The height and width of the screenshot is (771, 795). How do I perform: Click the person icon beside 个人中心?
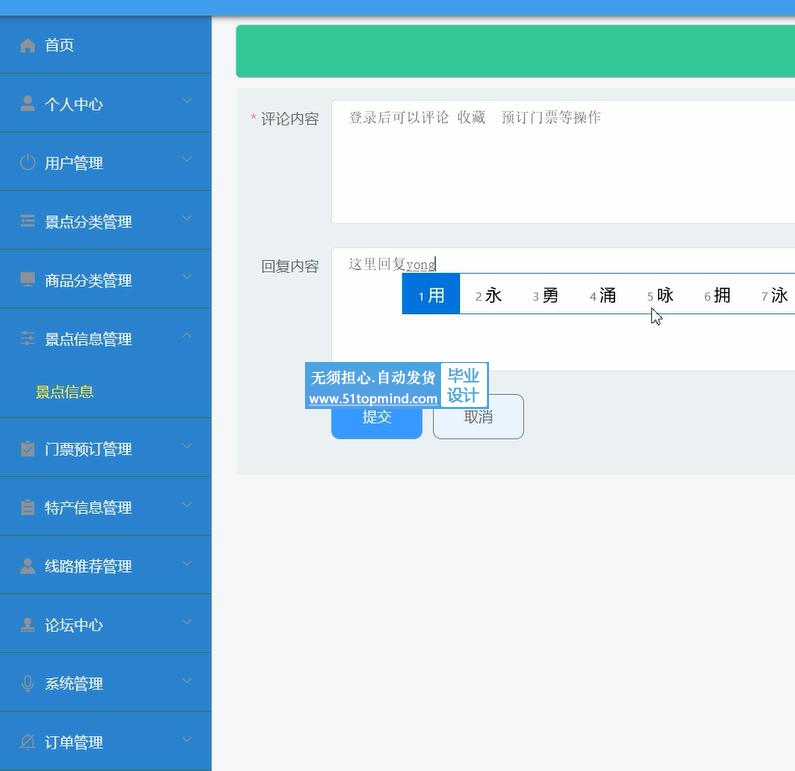click(27, 104)
